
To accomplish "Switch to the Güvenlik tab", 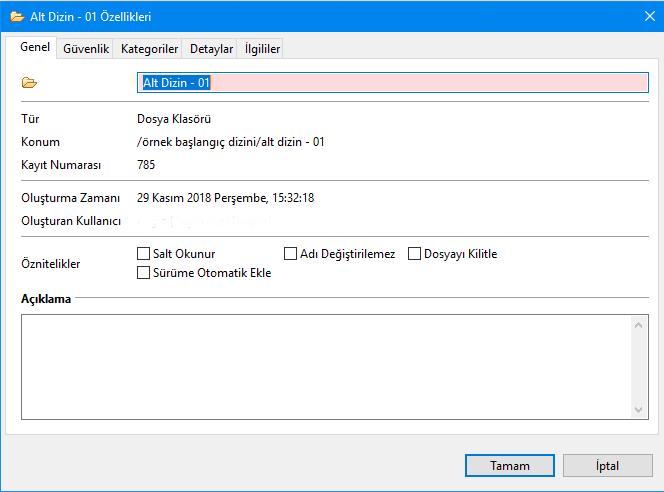I will (86, 48).
